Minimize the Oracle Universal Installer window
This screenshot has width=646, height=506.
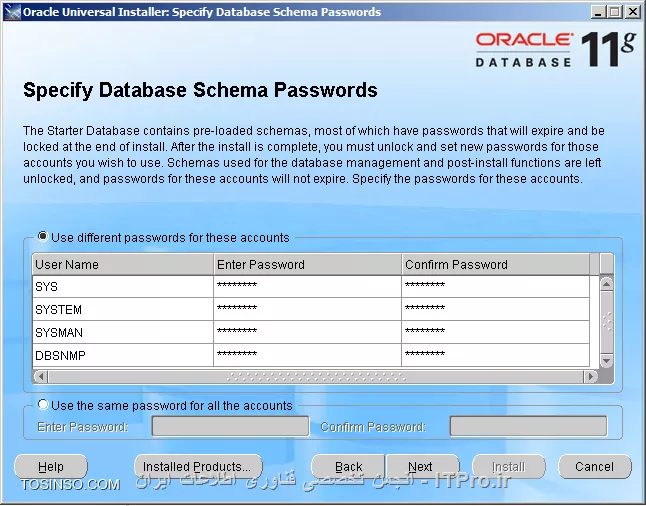[x=598, y=12]
